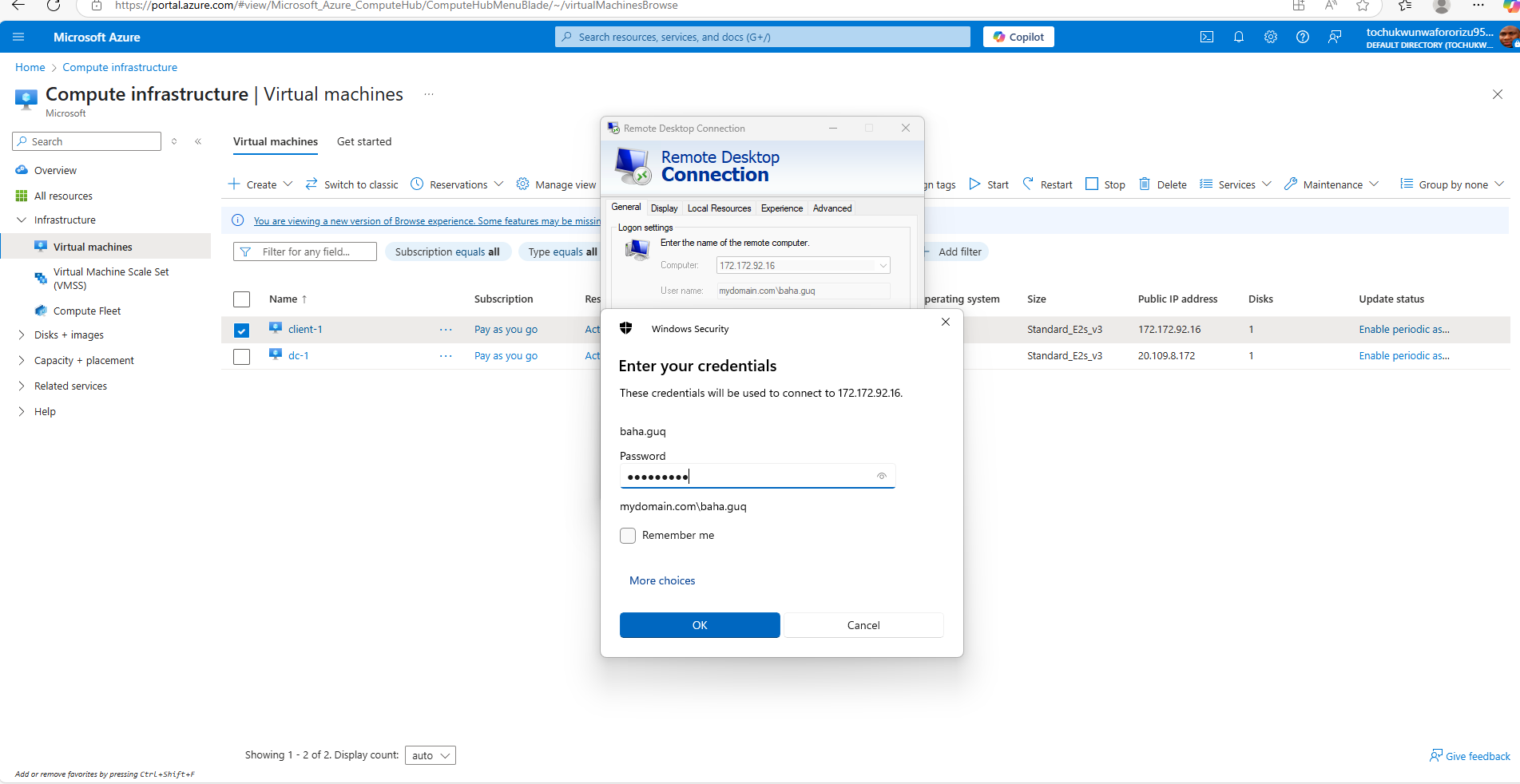Expand Disks + images section
This screenshot has height=784, width=1520.
pos(22,335)
